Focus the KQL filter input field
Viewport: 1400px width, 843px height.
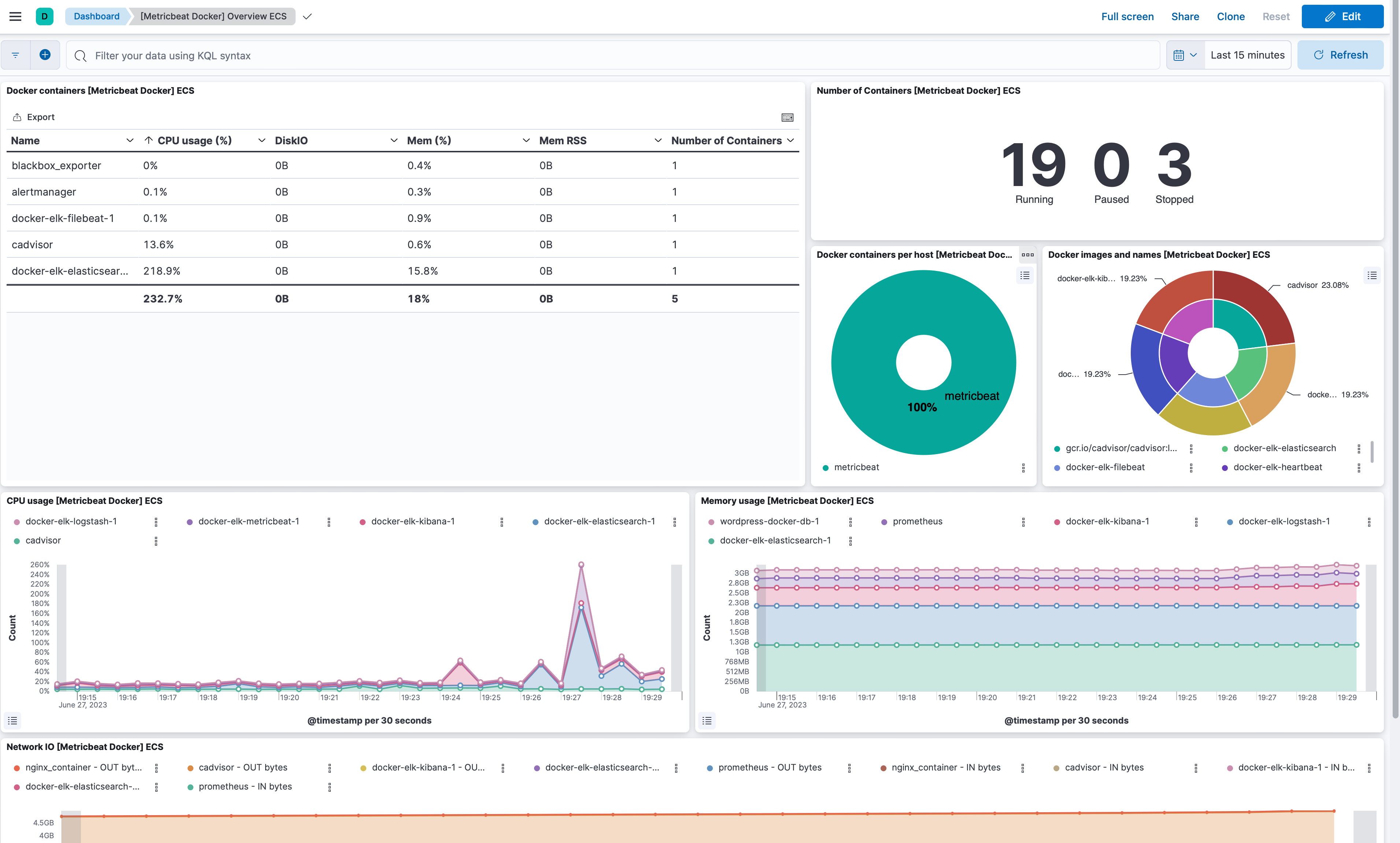(x=614, y=56)
